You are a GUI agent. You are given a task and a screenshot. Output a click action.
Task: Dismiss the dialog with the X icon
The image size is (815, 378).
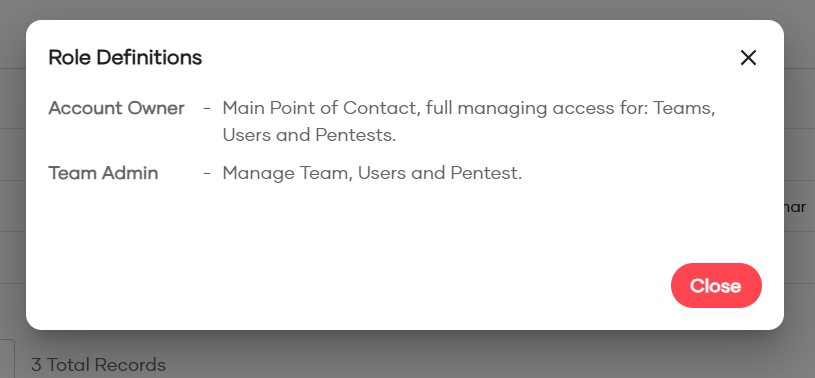[x=748, y=58]
